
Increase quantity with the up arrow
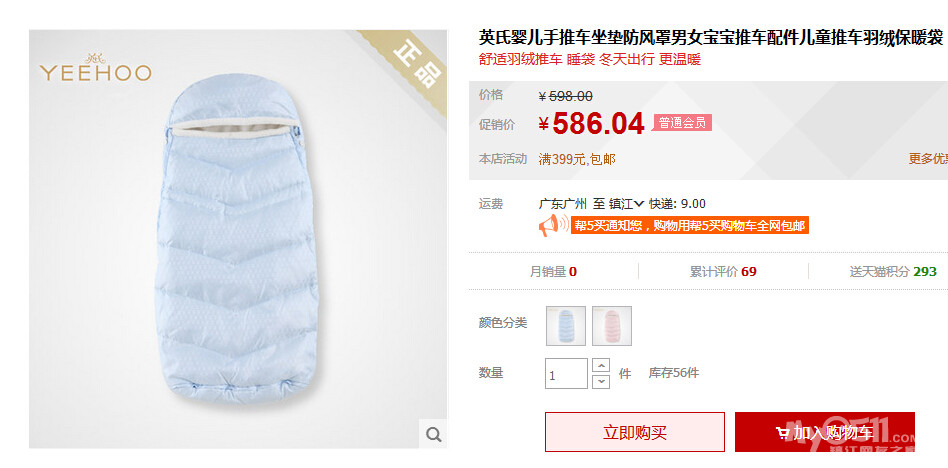(600, 366)
